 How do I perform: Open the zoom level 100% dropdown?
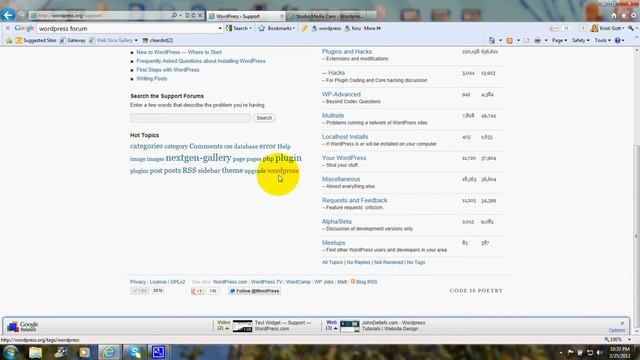629,340
